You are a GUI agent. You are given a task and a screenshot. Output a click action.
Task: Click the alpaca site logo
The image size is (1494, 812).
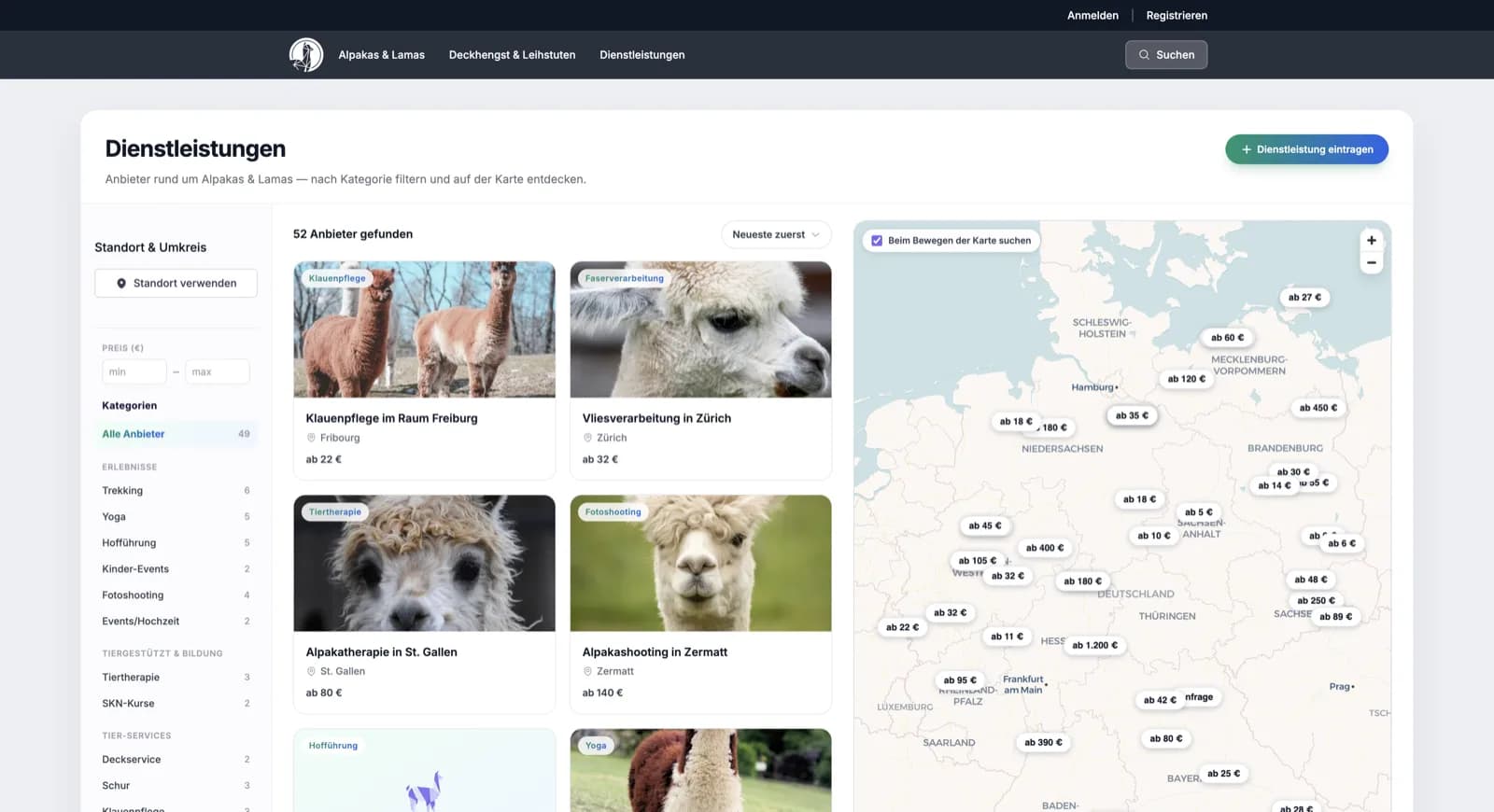point(306,55)
